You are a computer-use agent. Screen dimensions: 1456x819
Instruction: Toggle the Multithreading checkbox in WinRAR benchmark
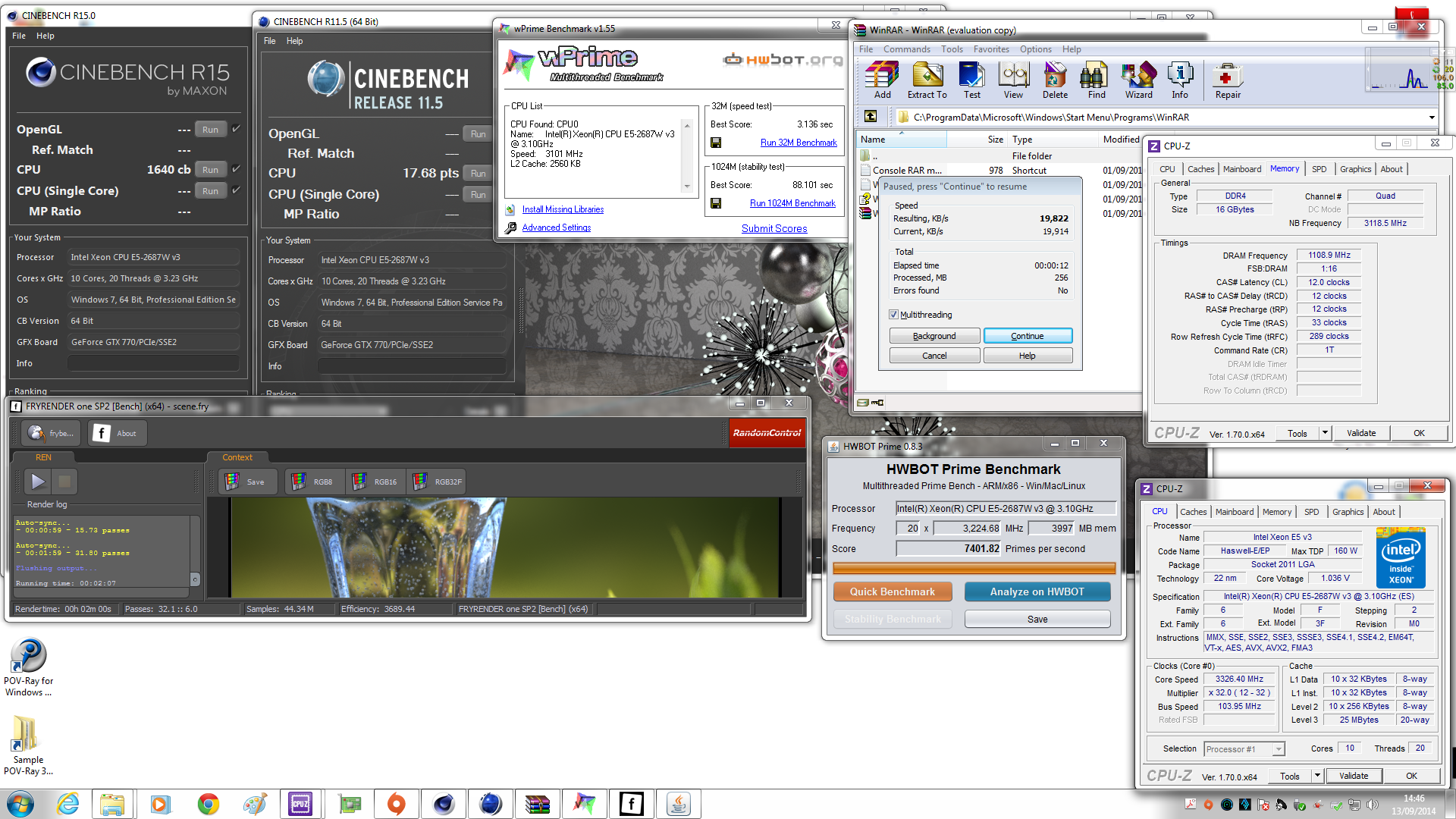click(893, 315)
